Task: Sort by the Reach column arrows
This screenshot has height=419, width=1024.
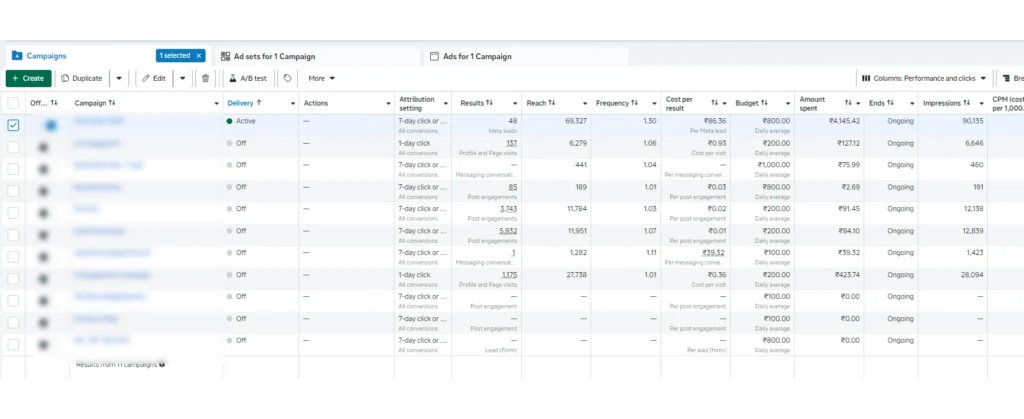Action: click(554, 103)
